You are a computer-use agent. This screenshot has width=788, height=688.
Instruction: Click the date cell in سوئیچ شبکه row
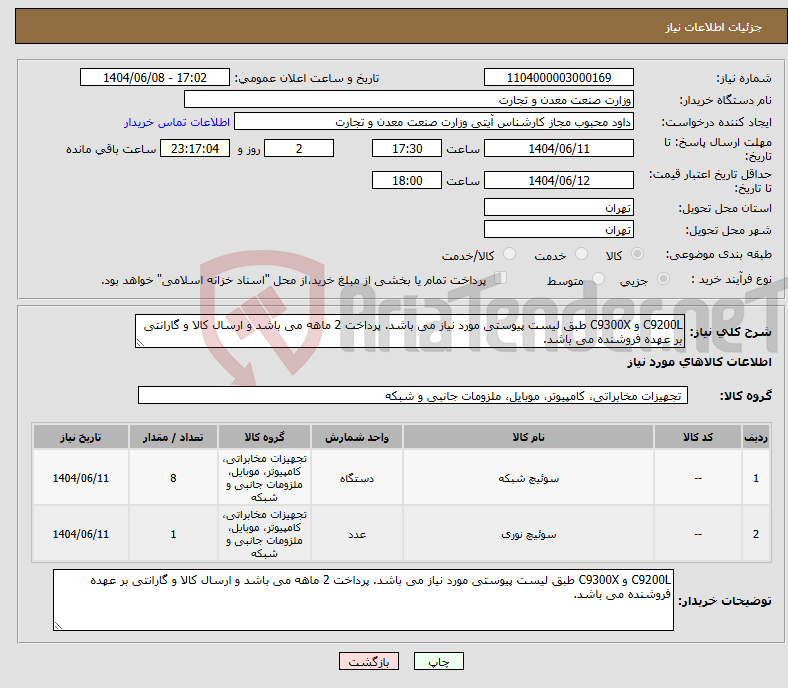[x=81, y=477]
